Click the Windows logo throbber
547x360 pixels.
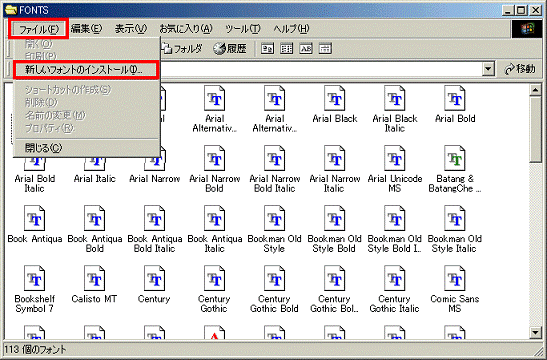coord(527,29)
